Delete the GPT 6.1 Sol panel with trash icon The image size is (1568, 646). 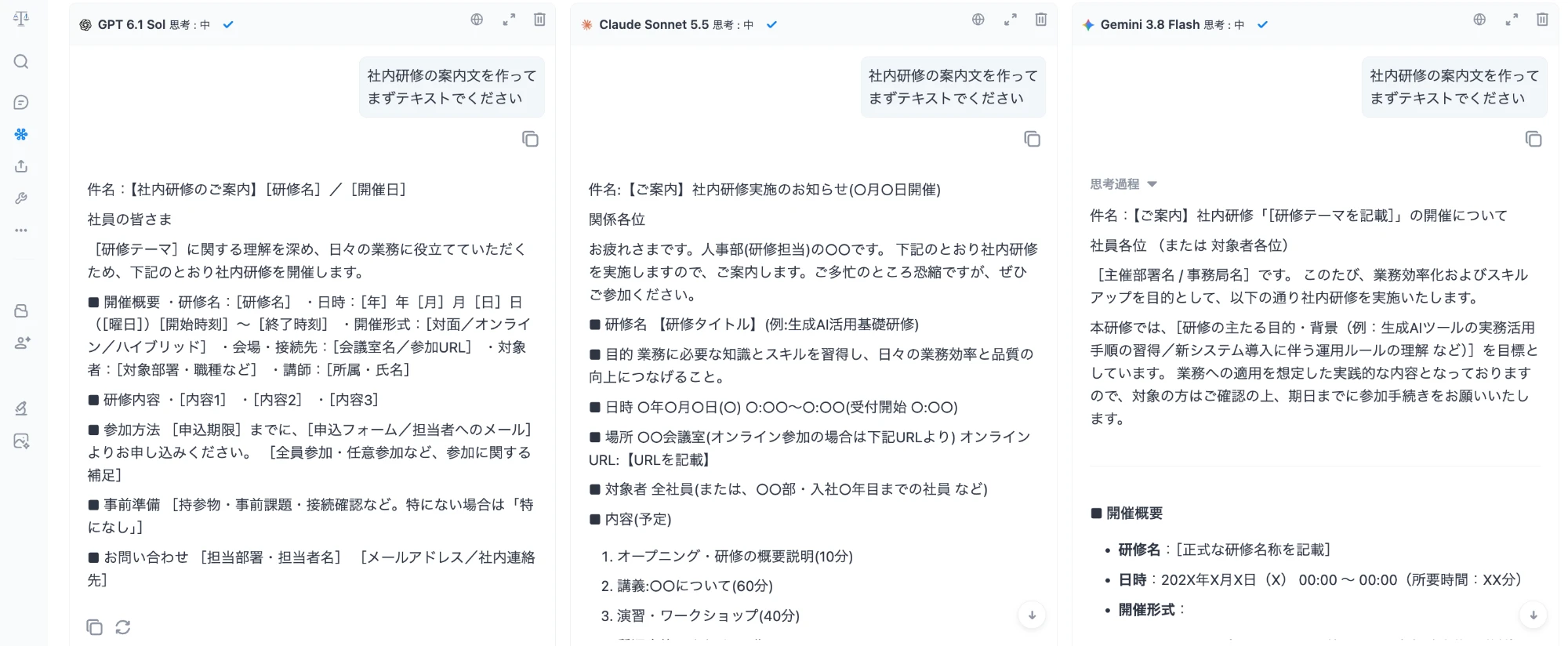539,20
